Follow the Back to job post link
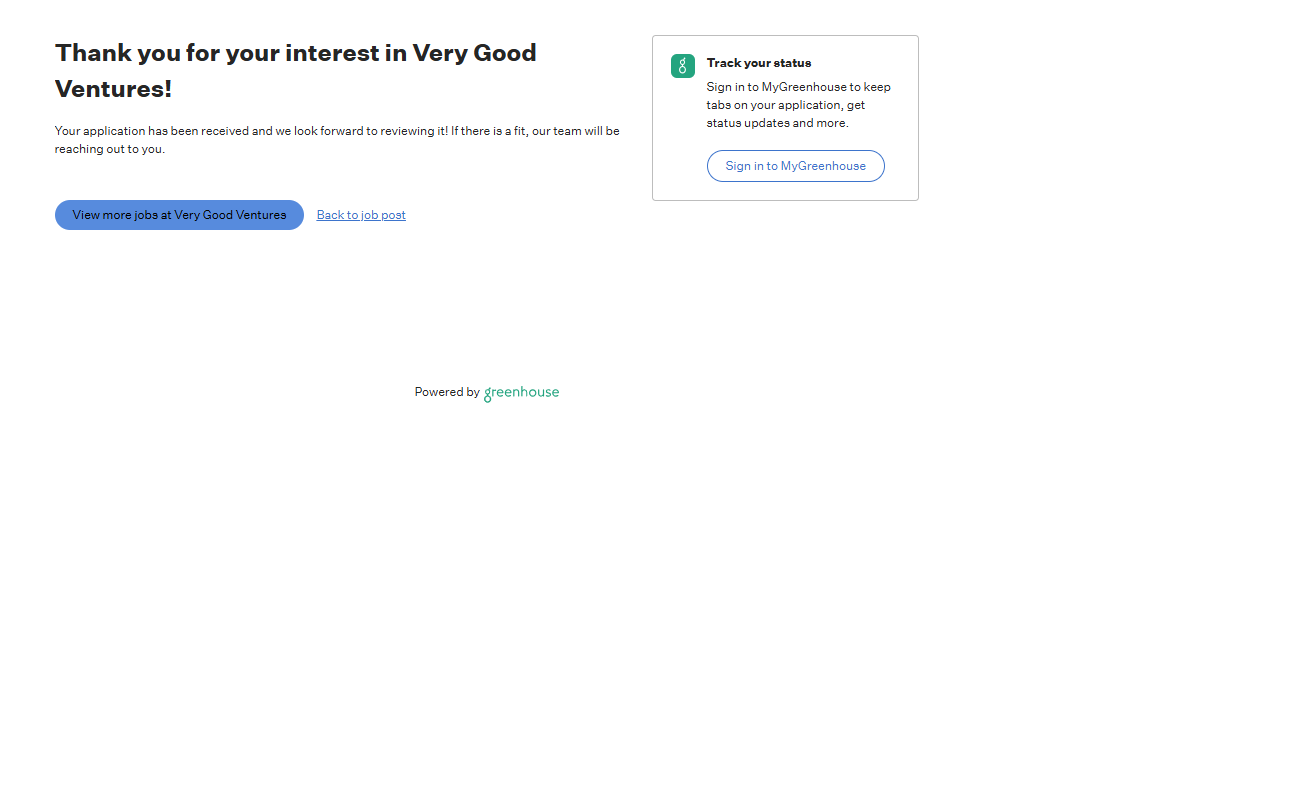 (x=361, y=215)
